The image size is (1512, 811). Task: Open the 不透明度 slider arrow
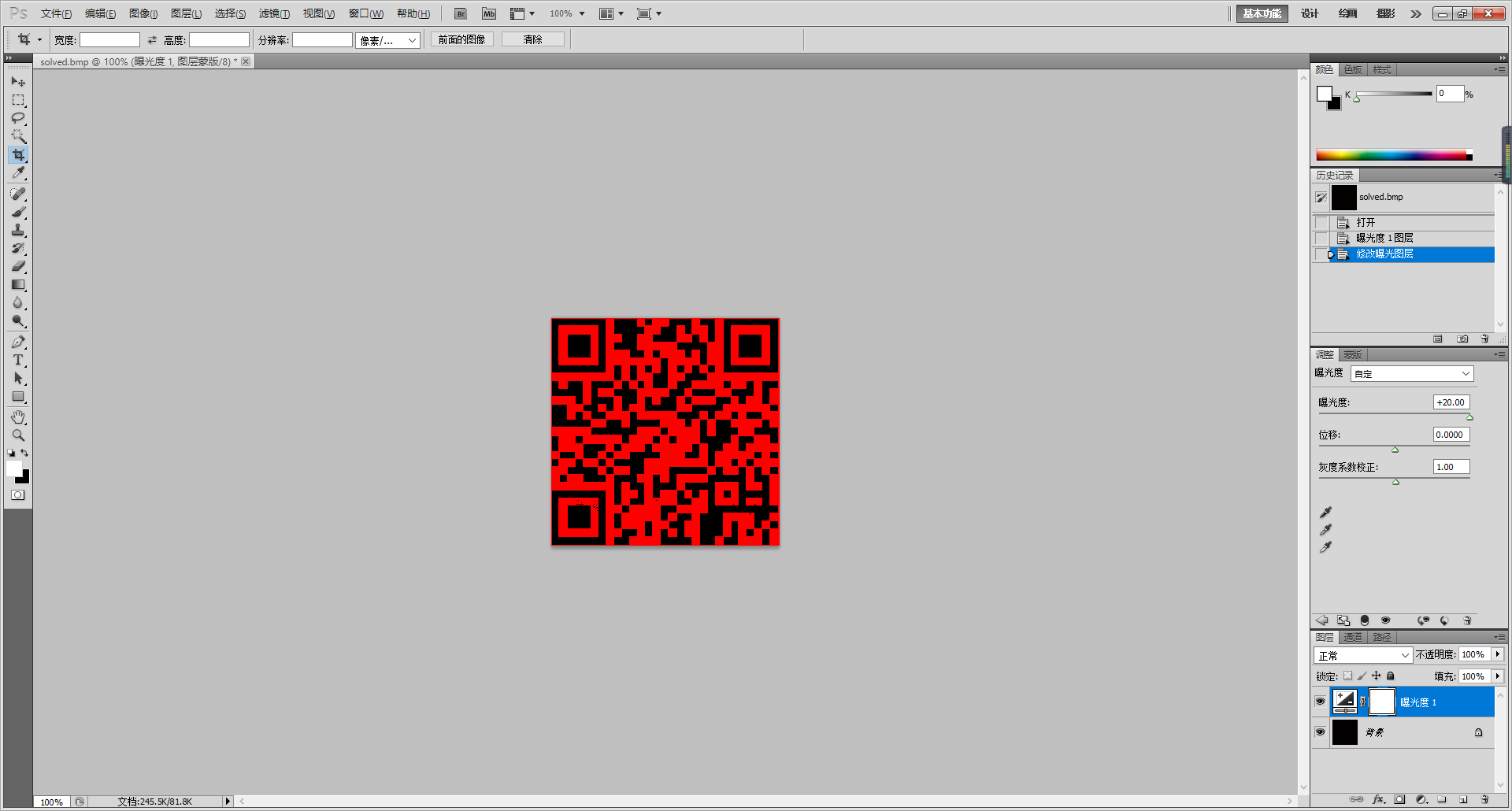tap(1498, 654)
